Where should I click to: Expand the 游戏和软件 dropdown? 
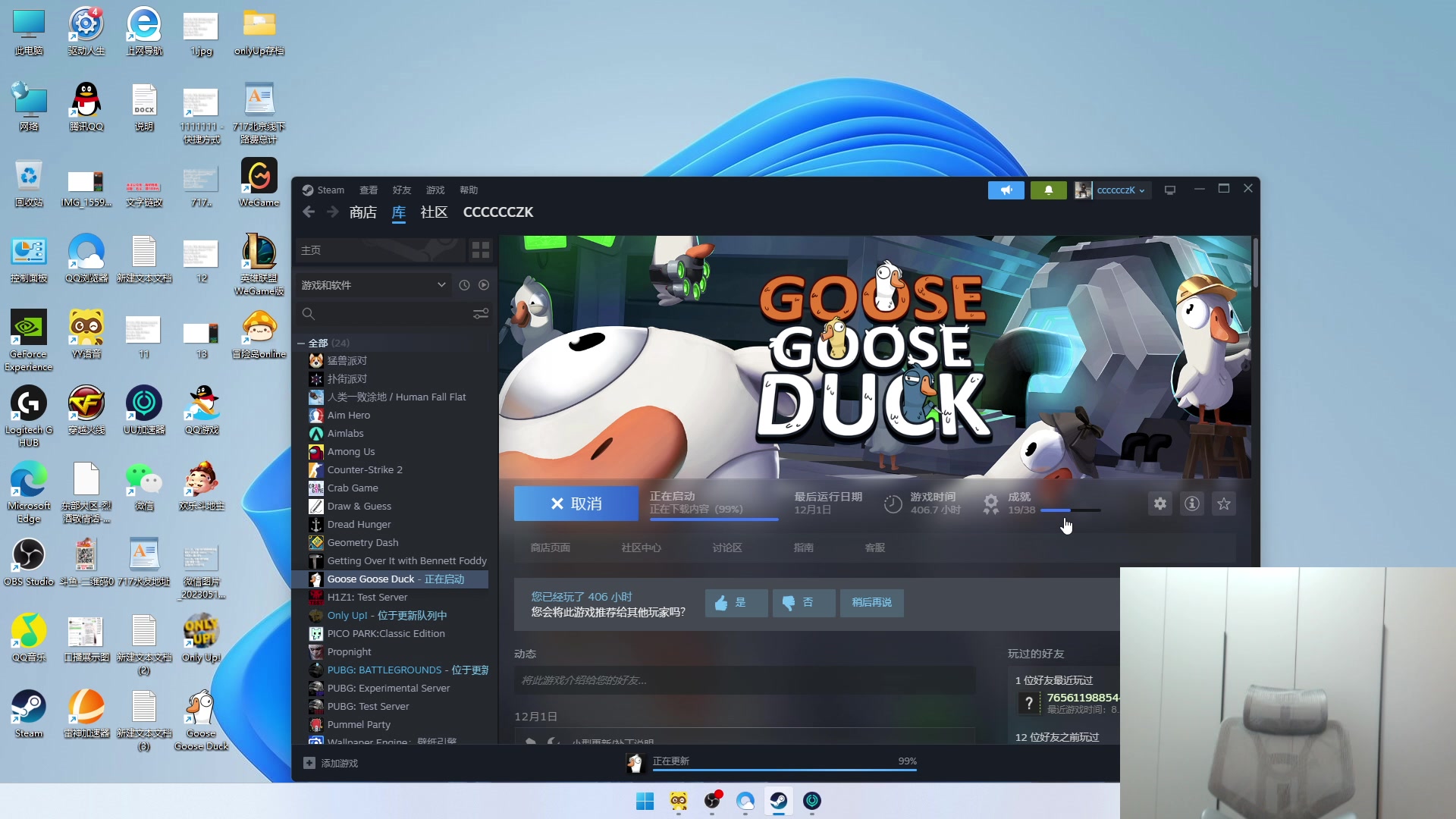click(x=441, y=285)
